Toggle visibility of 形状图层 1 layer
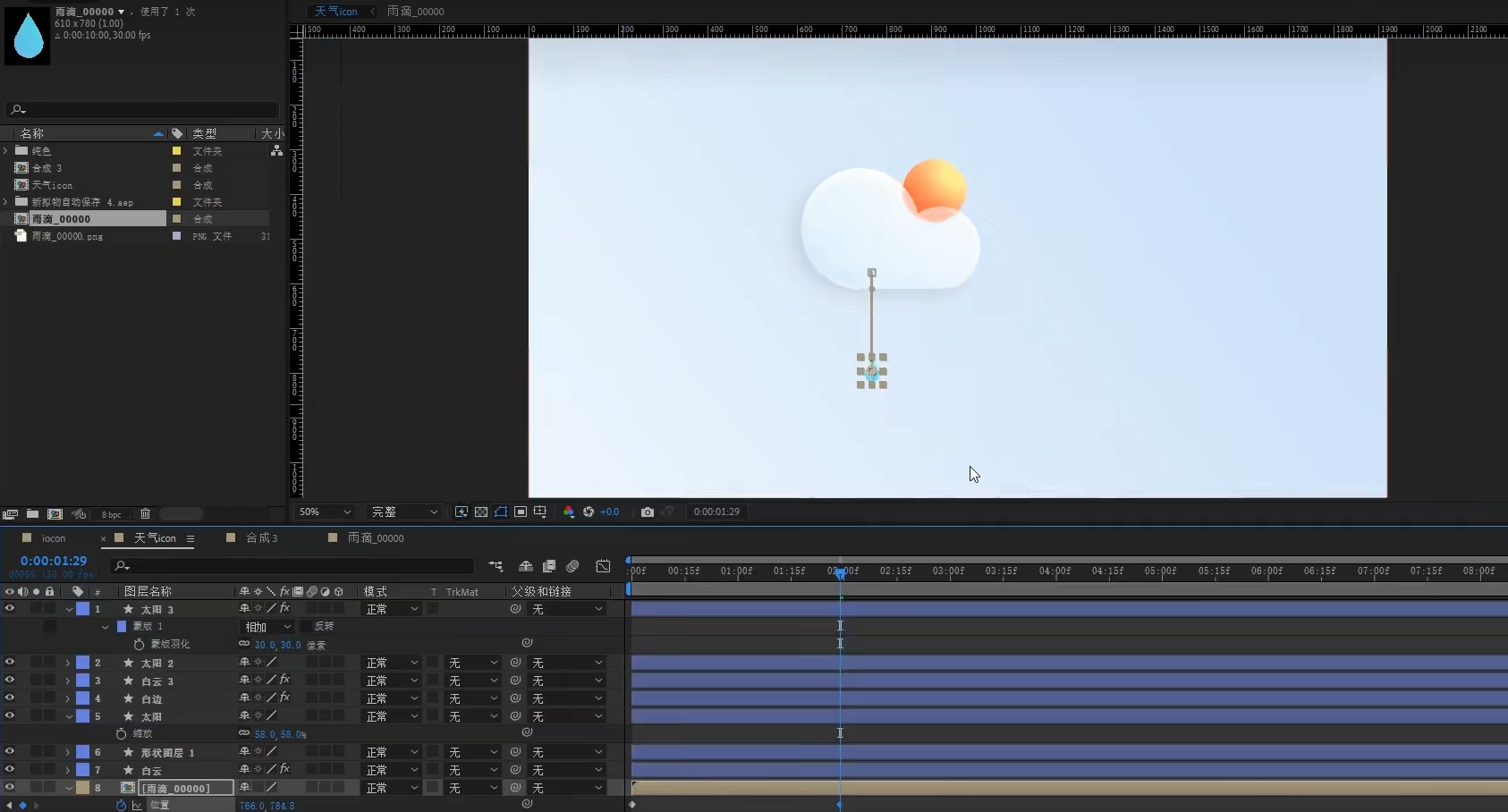Image resolution: width=1508 pixels, height=812 pixels. click(x=10, y=751)
